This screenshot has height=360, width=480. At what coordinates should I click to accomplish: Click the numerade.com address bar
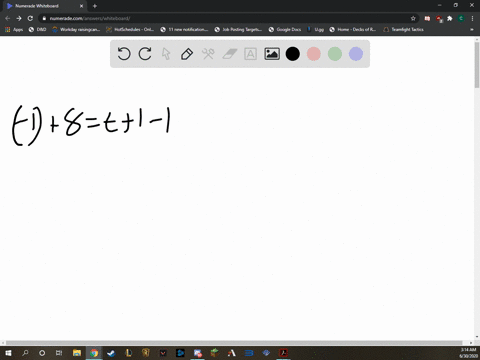coord(227,18)
